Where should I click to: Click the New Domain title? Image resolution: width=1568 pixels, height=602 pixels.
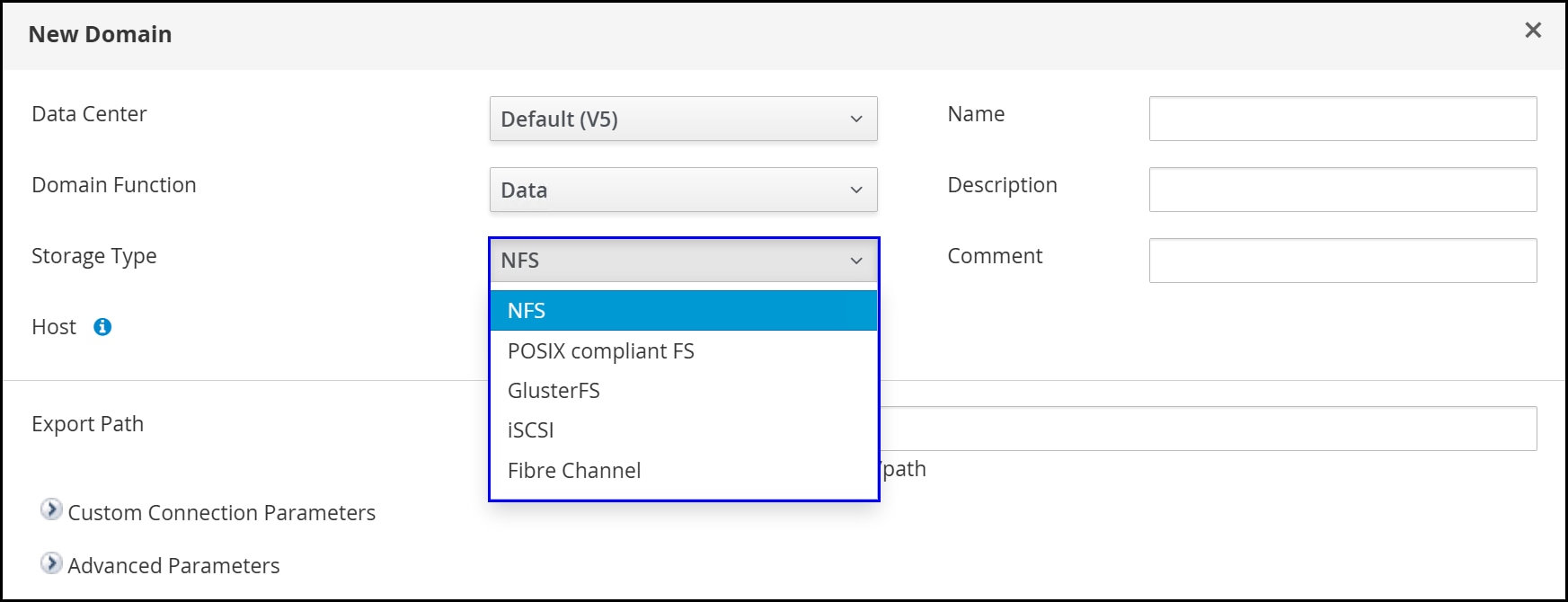click(x=100, y=34)
